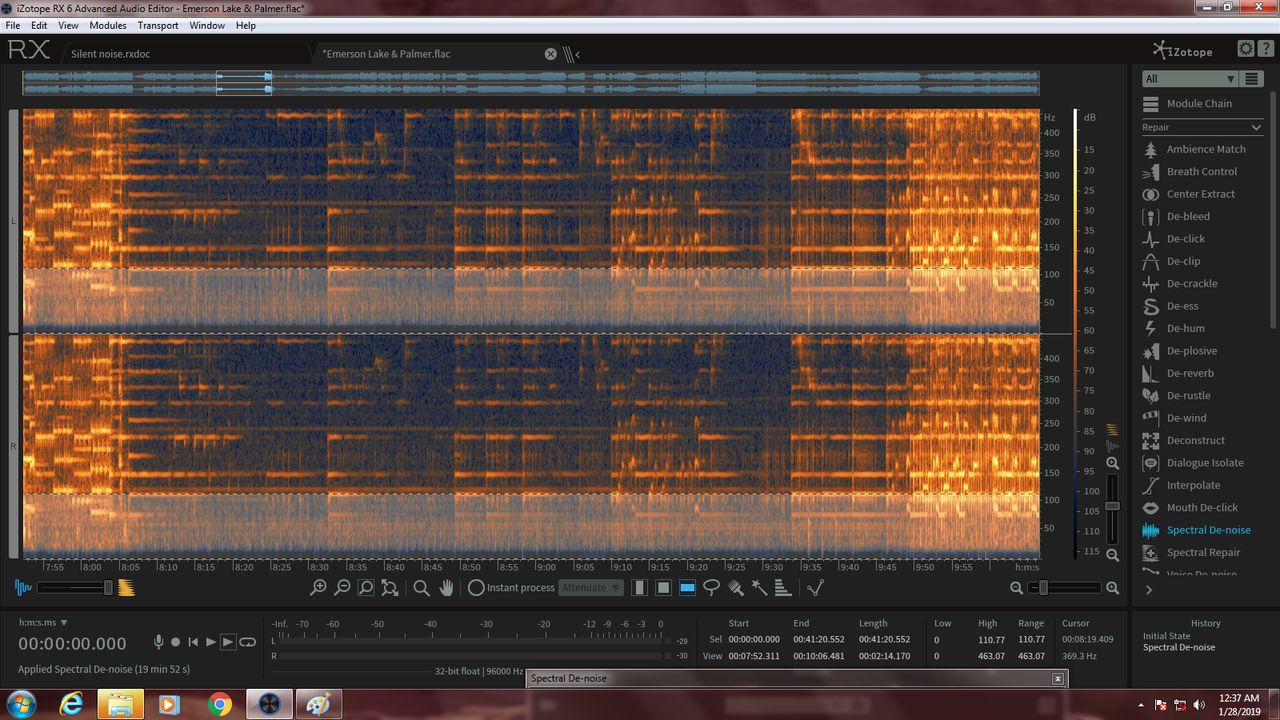Open the Modules menu

[108, 25]
